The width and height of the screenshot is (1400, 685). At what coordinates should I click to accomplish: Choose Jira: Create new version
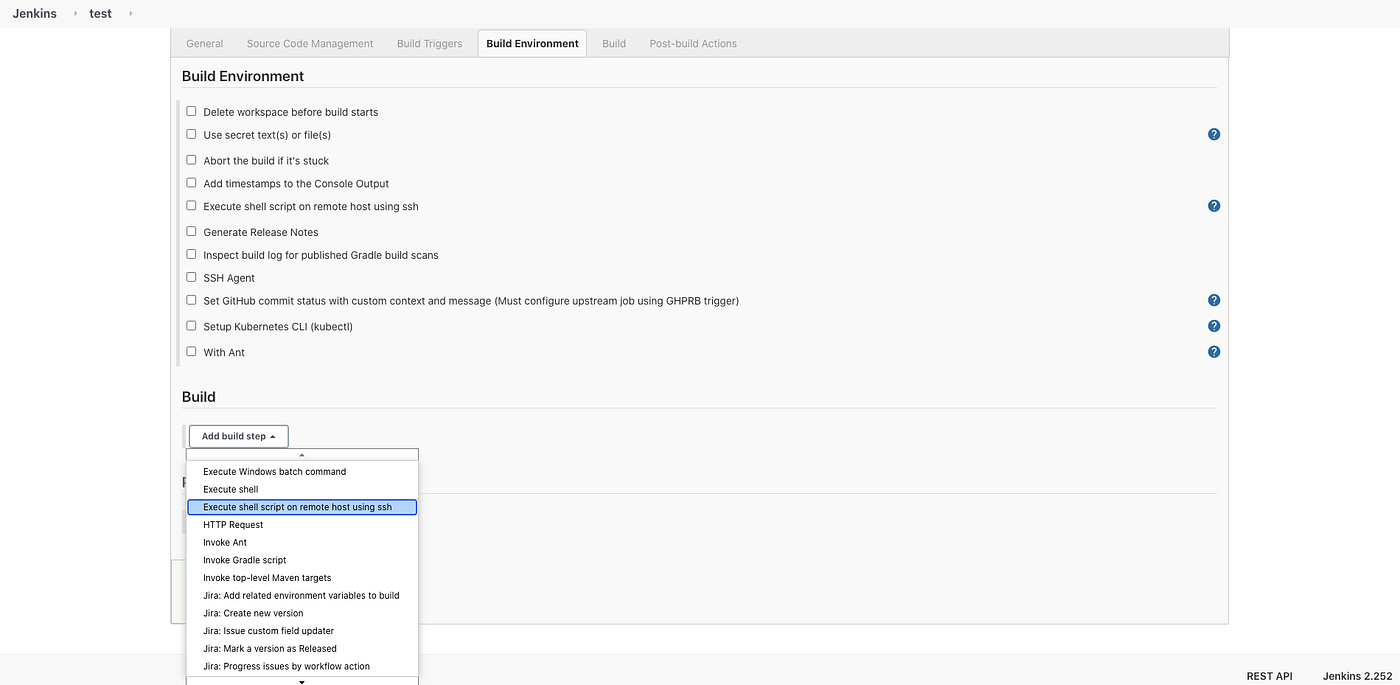tap(302, 613)
